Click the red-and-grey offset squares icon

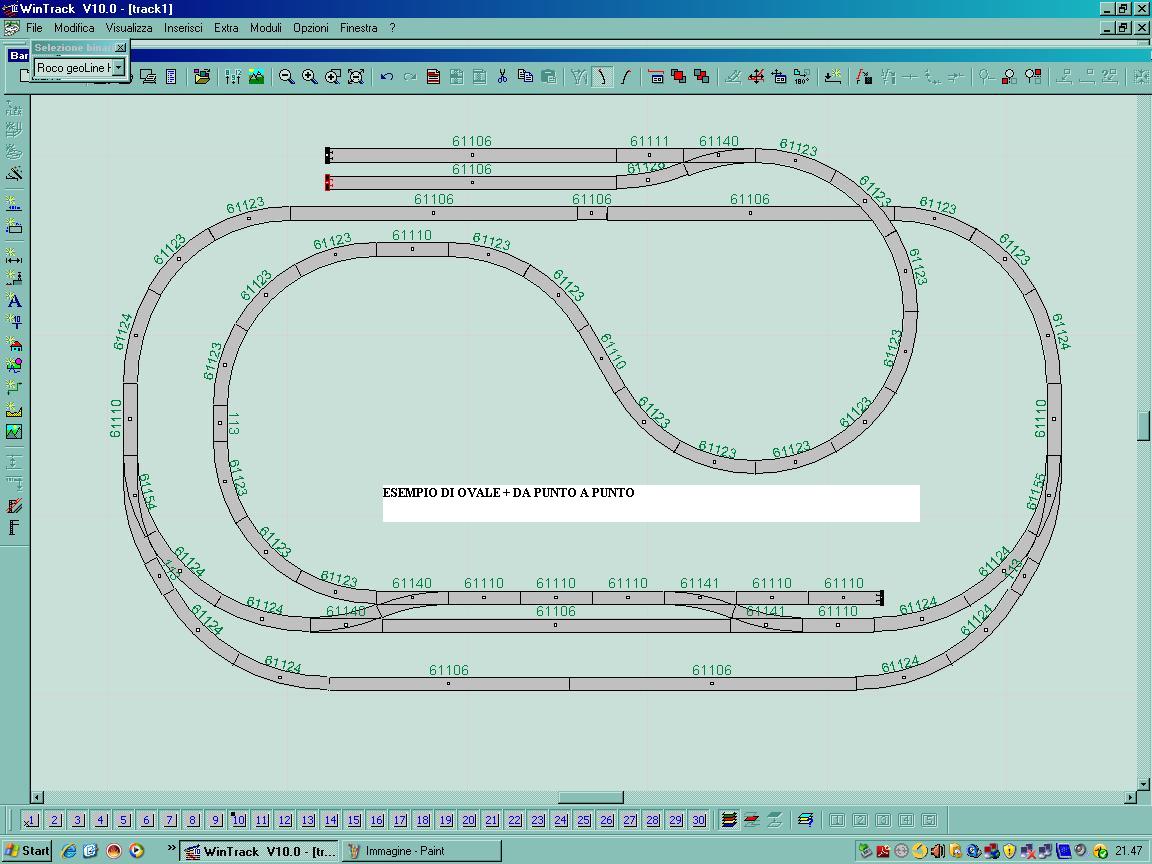click(x=702, y=76)
